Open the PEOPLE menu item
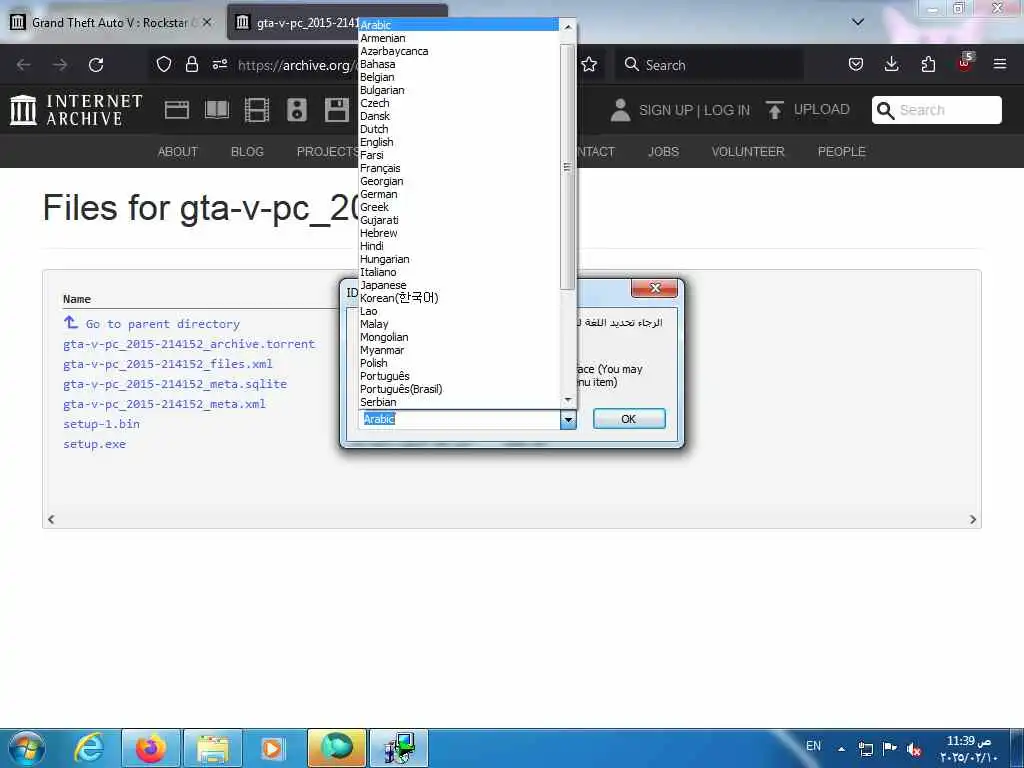Image resolution: width=1024 pixels, height=768 pixels. (x=842, y=152)
